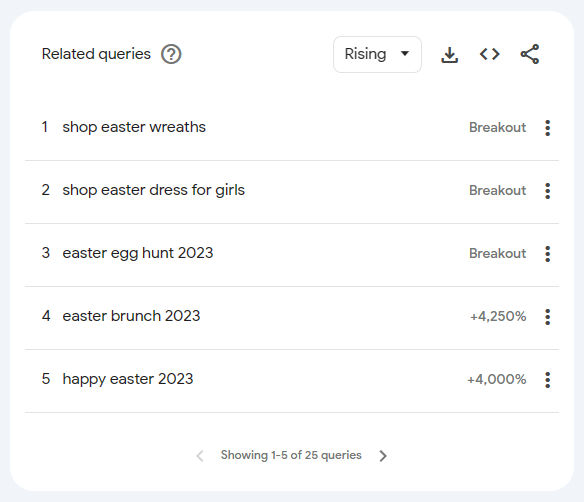Open more options for easter egg hunt 2023

(548, 254)
